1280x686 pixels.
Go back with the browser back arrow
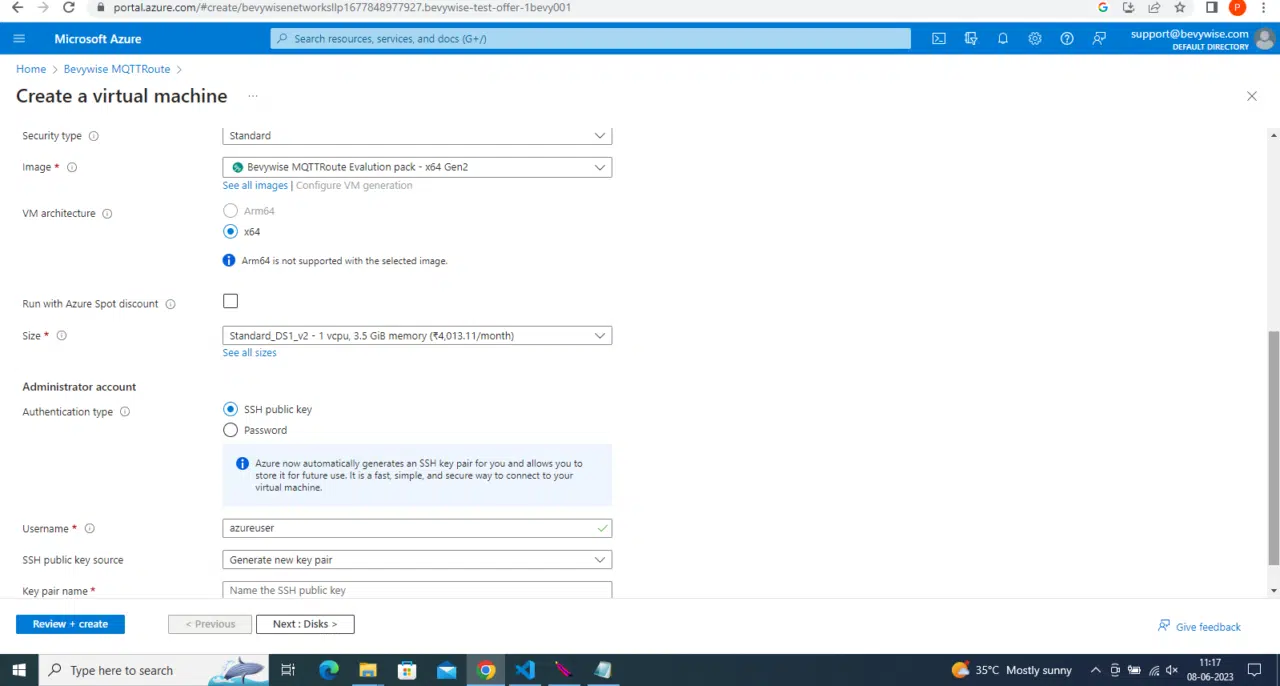pos(17,7)
